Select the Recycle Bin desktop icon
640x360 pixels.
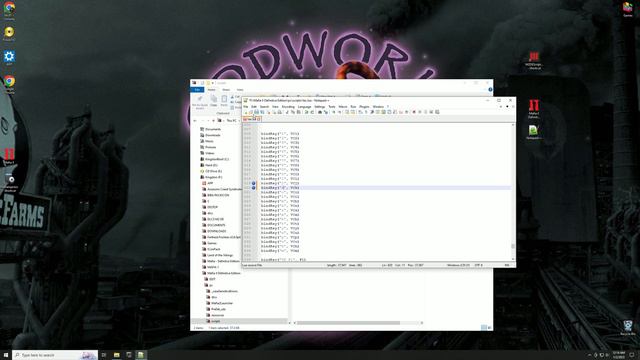628,328
